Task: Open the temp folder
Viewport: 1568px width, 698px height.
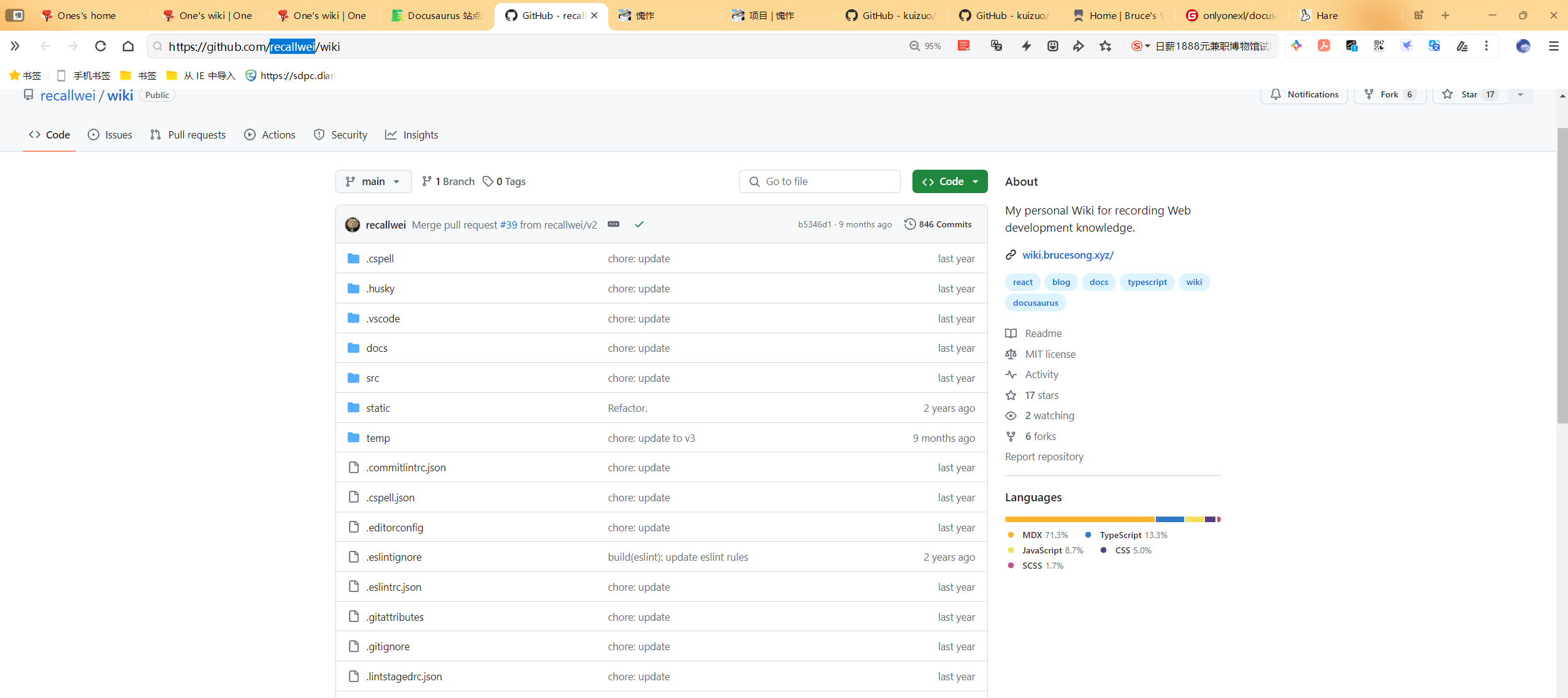Action: (378, 438)
